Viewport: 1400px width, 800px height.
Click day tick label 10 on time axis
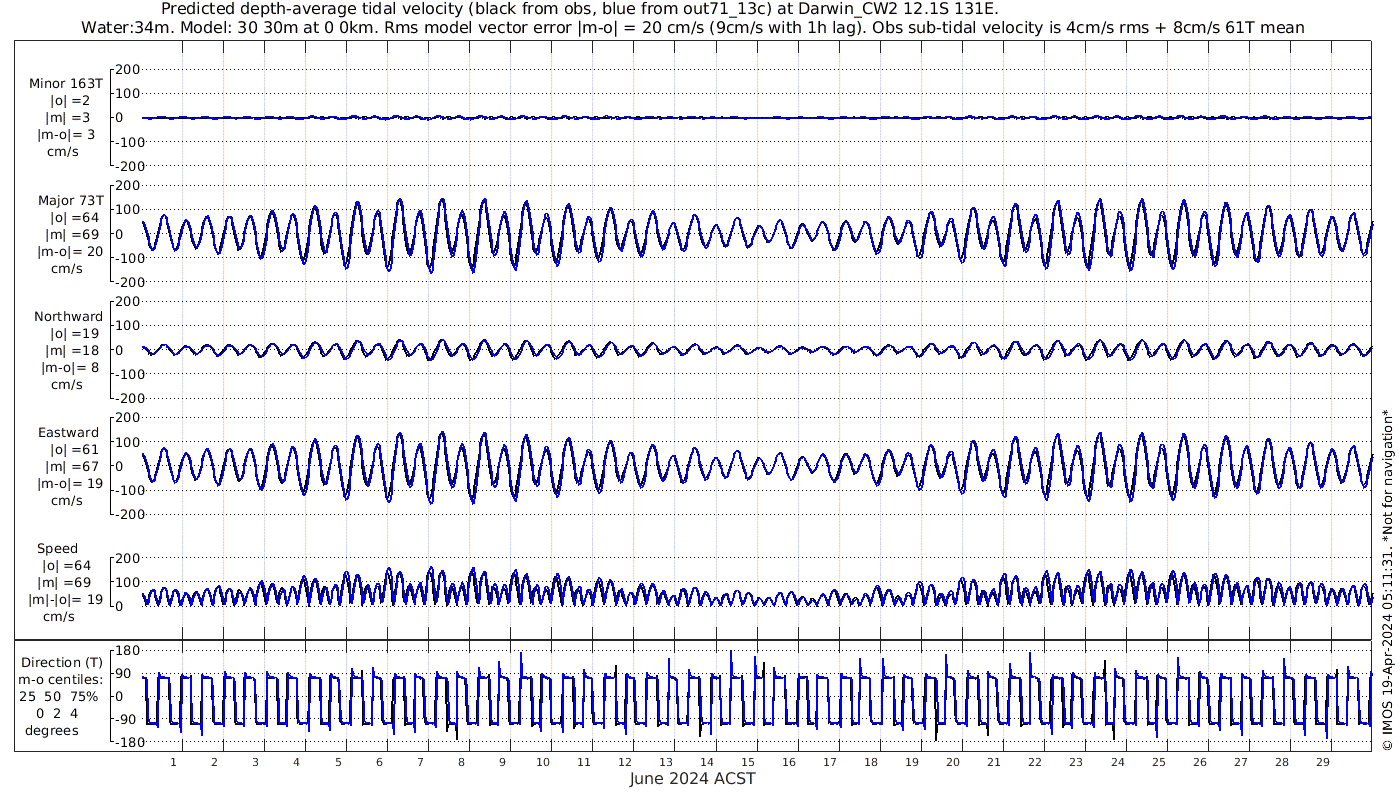pos(543,762)
